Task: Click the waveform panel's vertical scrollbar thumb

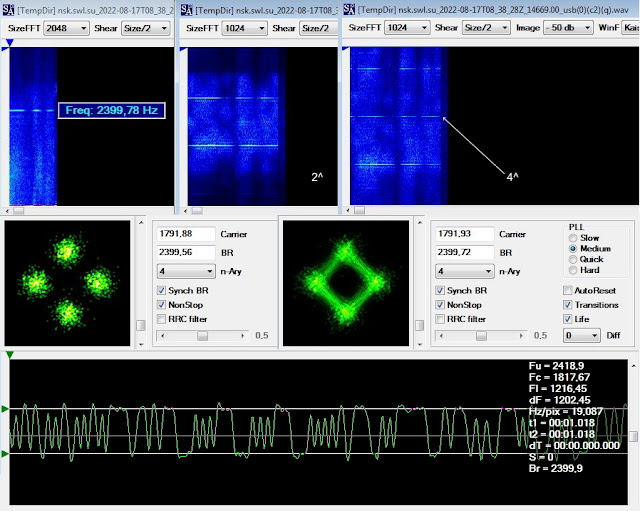Action: (x=633, y=436)
